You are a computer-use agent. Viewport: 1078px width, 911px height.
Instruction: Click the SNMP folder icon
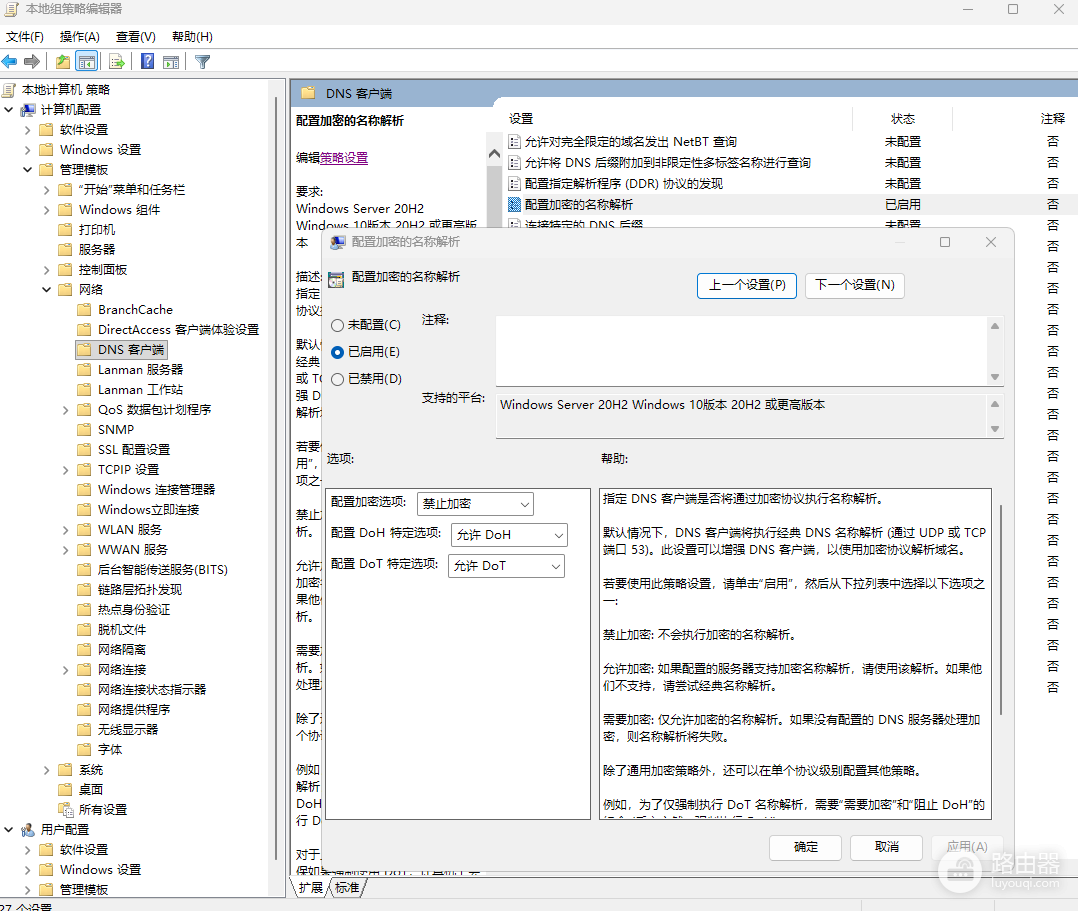tap(84, 430)
